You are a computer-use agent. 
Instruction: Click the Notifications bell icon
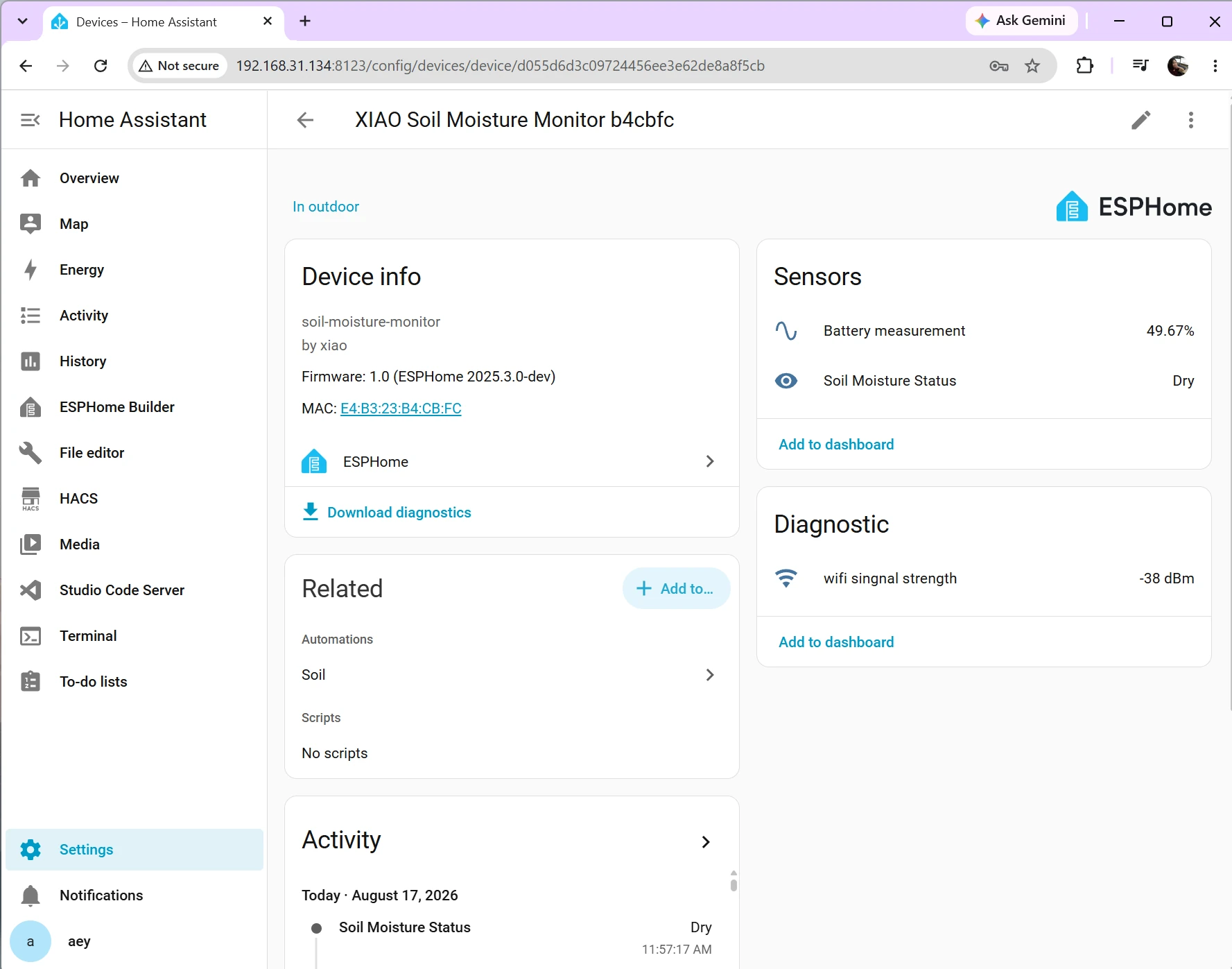[31, 895]
